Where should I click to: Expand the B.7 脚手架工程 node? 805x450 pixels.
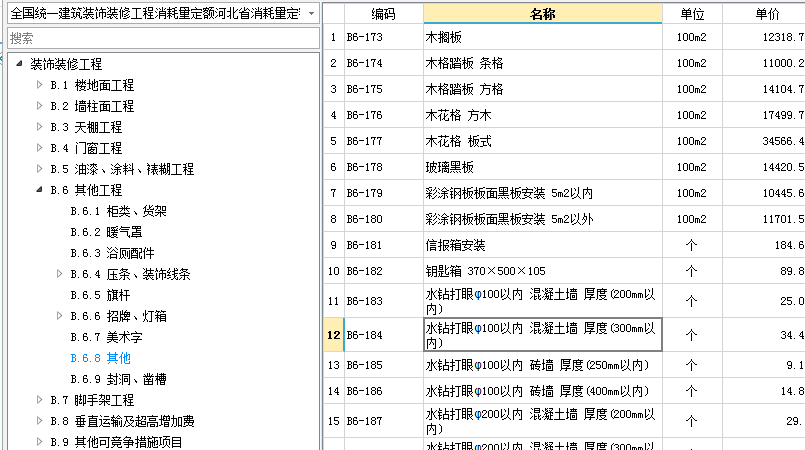tap(40, 400)
